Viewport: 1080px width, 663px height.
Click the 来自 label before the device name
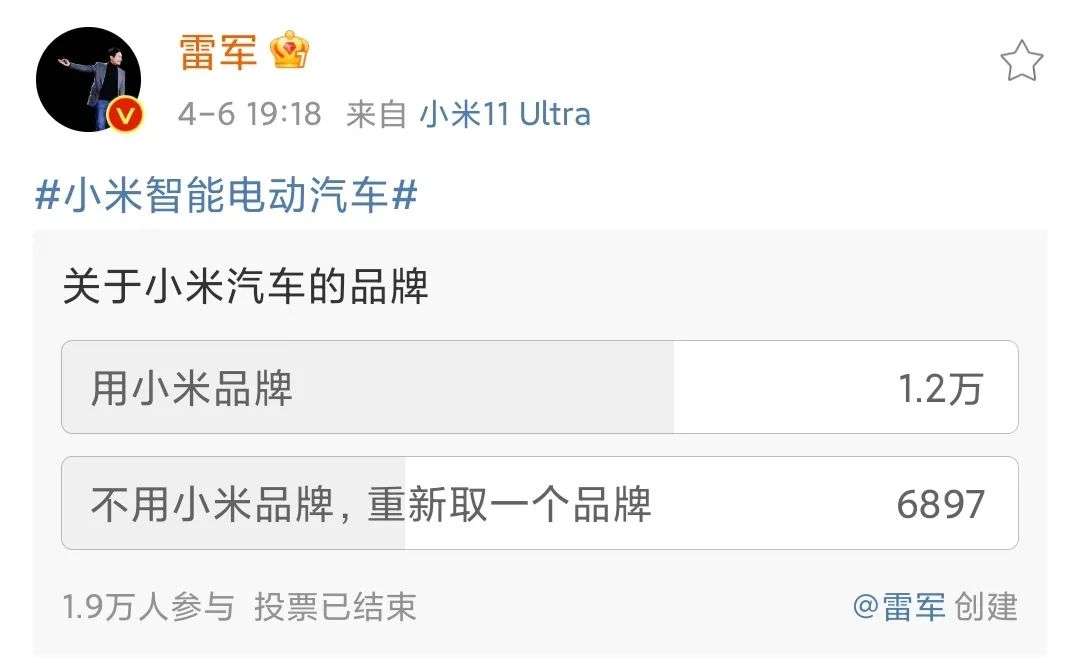tap(376, 114)
